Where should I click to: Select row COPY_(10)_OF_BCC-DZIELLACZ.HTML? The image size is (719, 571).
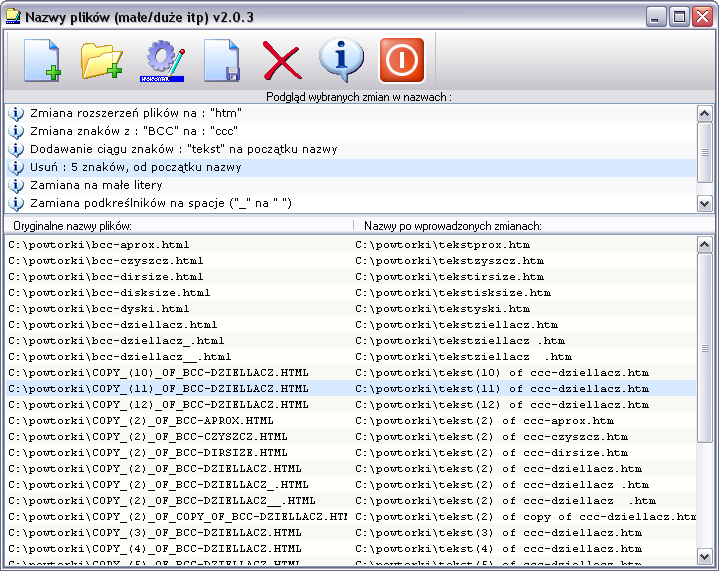click(158, 372)
